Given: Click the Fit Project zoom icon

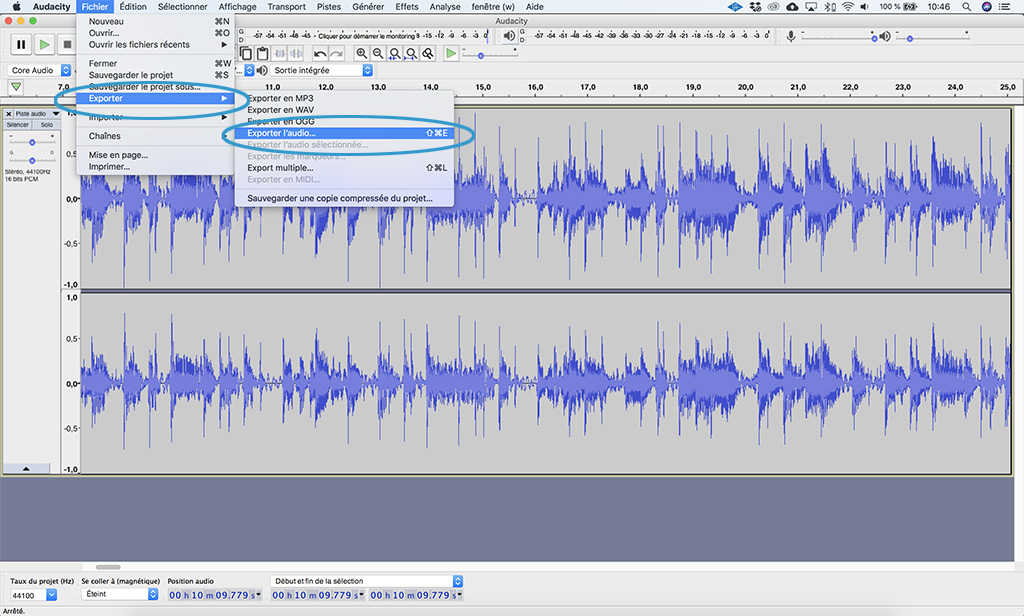Looking at the screenshot, I should (x=411, y=54).
